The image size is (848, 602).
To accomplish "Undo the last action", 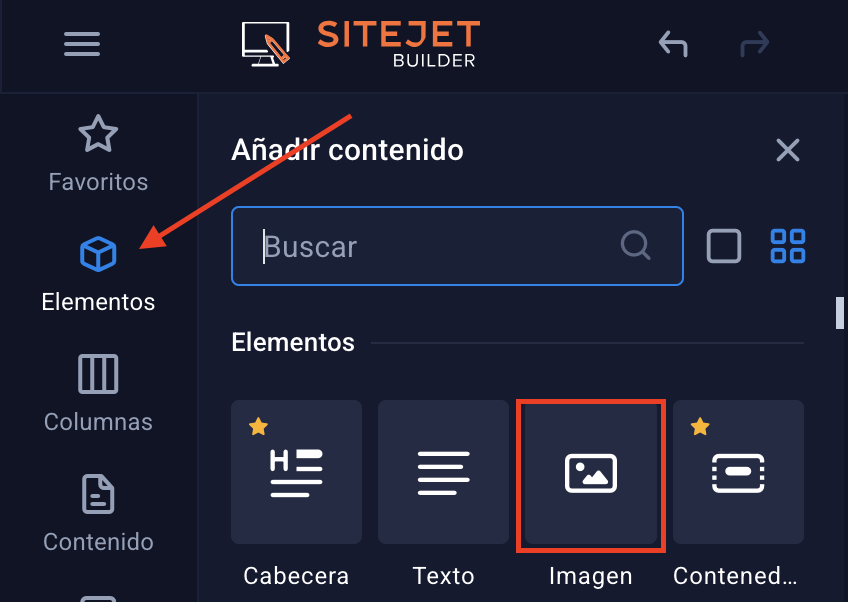I will point(673,44).
